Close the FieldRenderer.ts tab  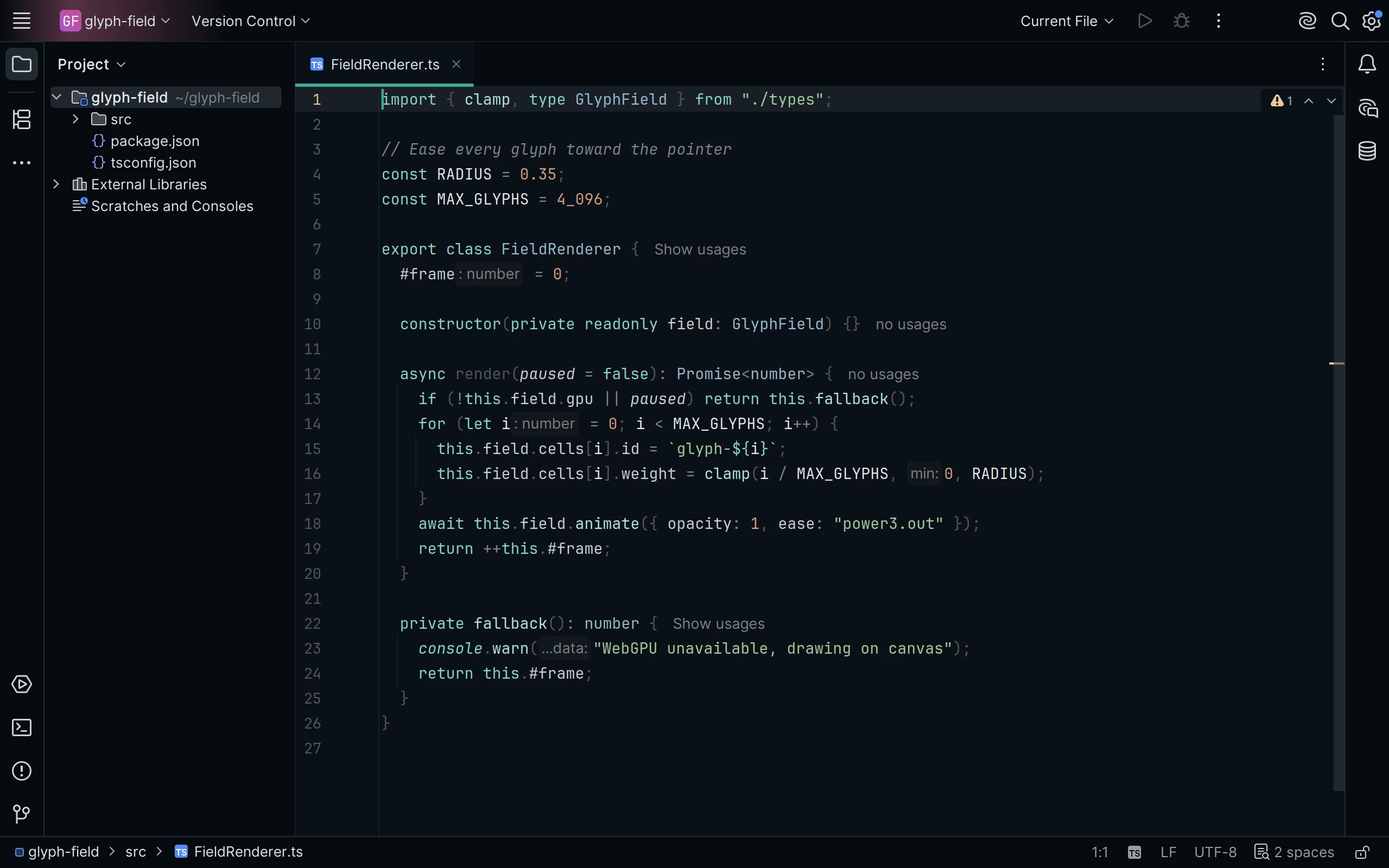pos(456,65)
